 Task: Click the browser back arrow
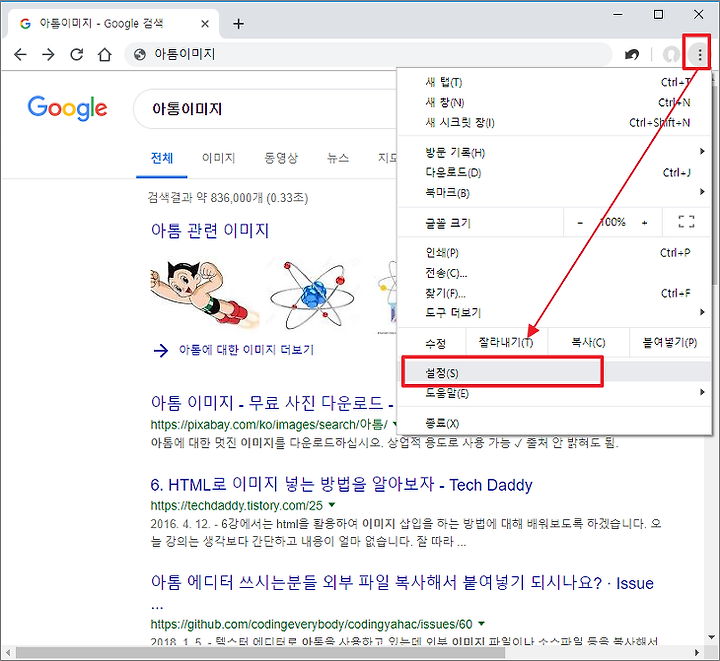click(x=20, y=55)
